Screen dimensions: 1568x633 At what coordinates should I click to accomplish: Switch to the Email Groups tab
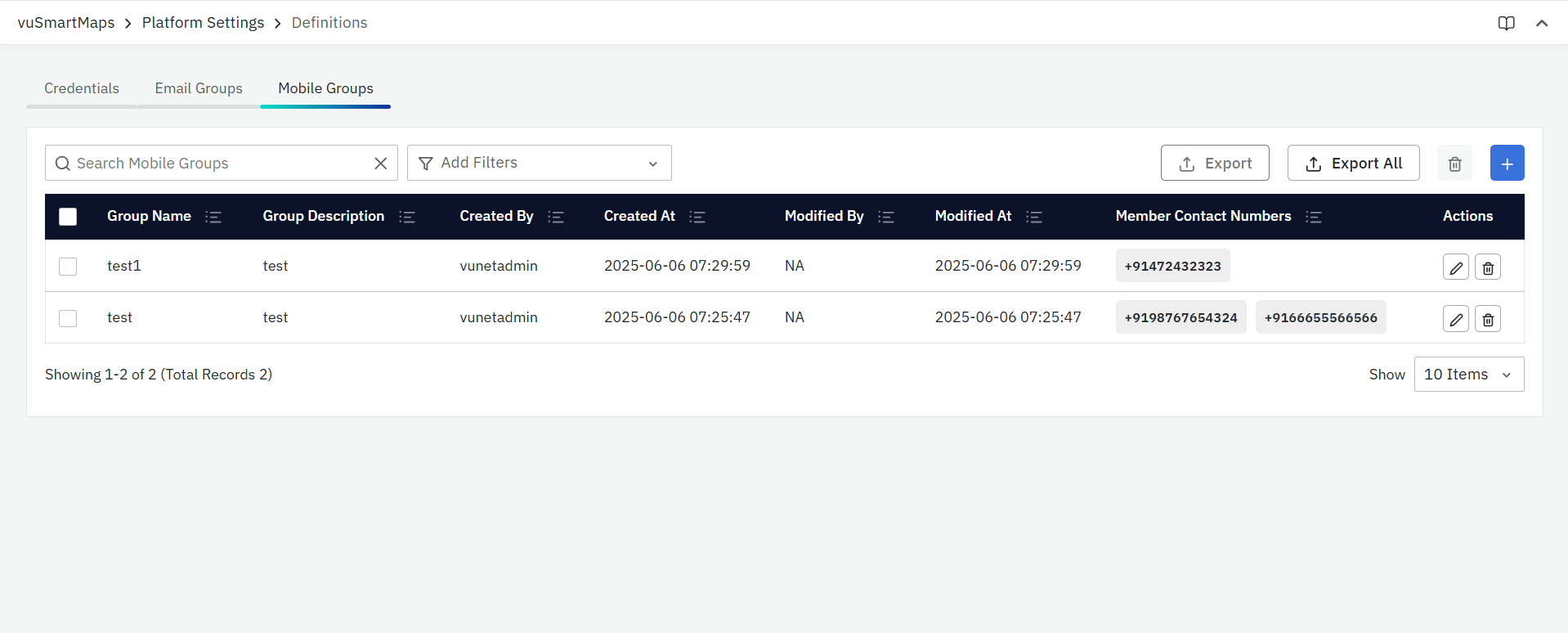click(199, 88)
